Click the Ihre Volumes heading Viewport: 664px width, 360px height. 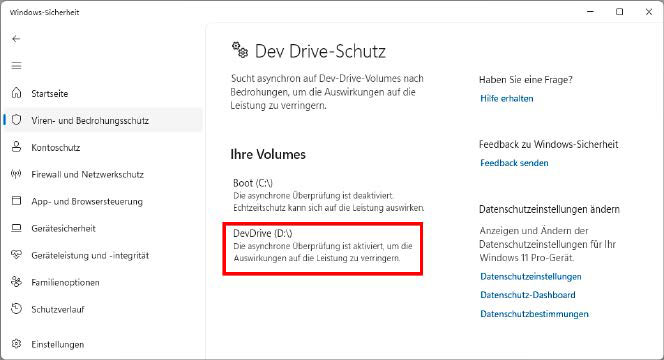click(268, 154)
